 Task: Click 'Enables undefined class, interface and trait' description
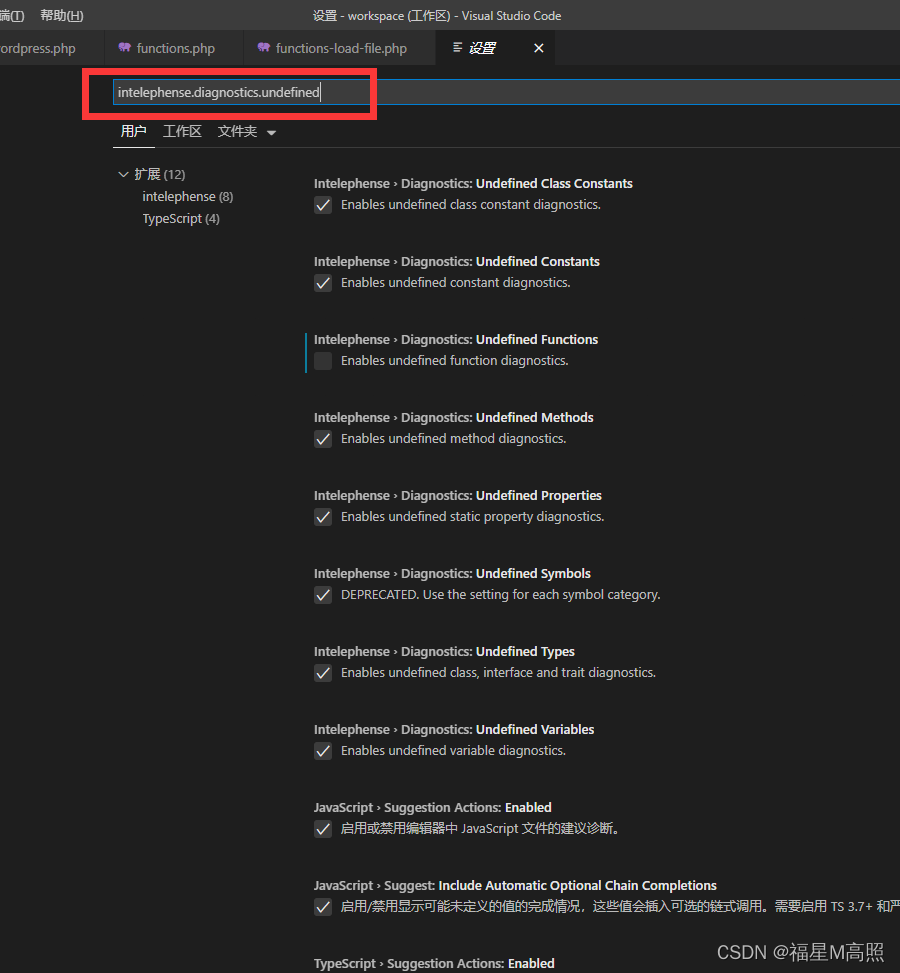[x=498, y=673]
